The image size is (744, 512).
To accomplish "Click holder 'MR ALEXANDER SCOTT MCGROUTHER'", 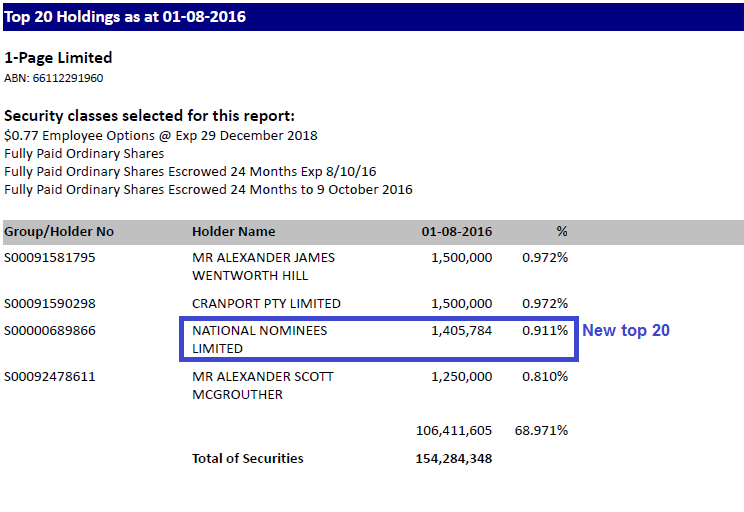I will point(263,386).
